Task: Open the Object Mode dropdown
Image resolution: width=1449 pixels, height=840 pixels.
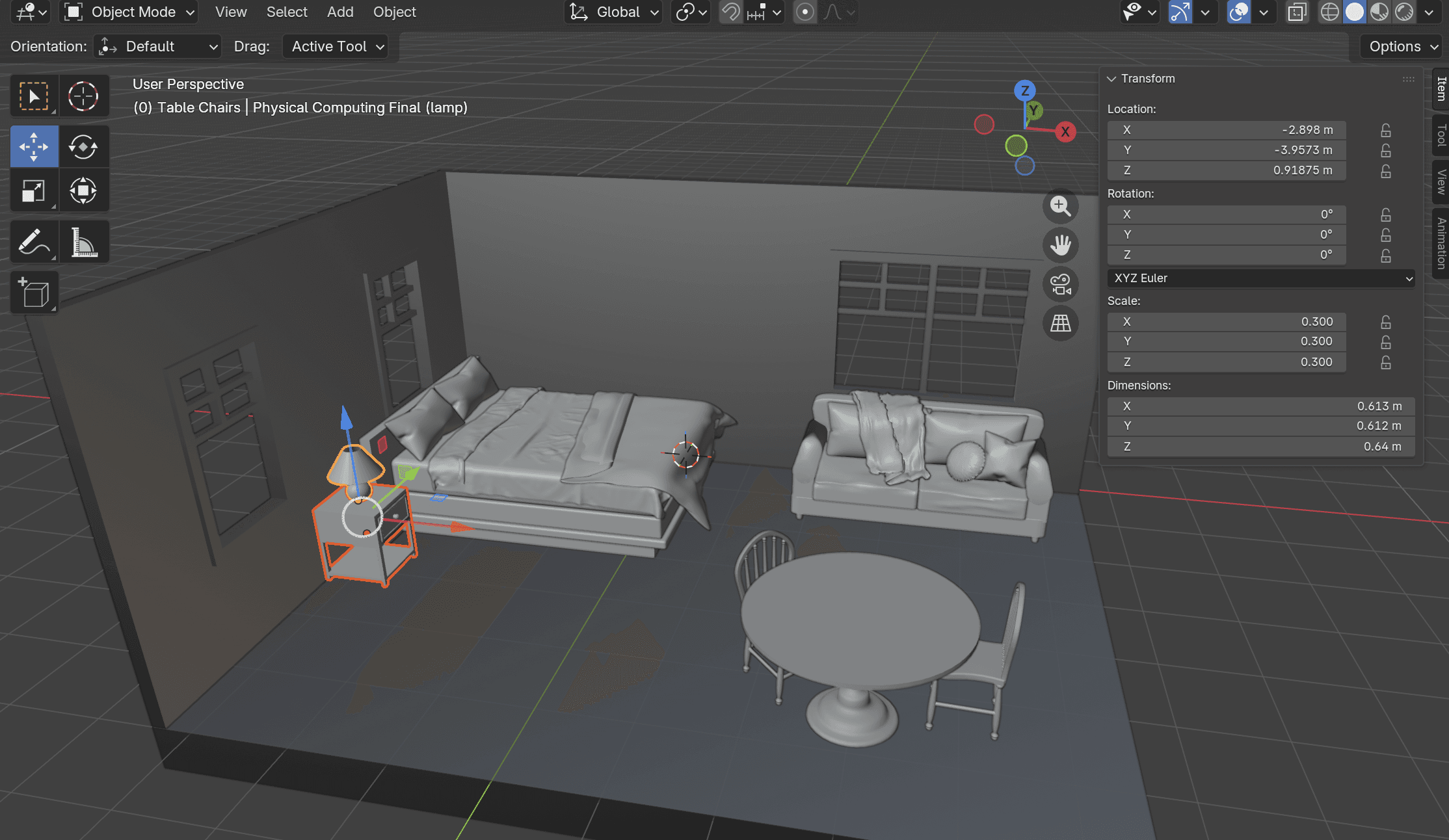Action: click(x=129, y=12)
